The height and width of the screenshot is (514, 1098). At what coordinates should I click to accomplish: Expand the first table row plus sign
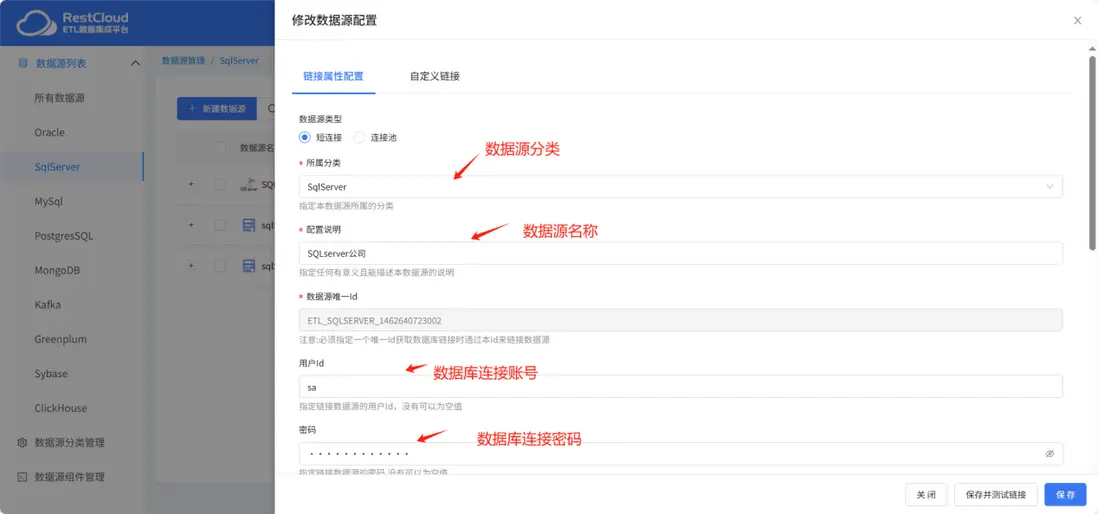pyautogui.click(x=190, y=184)
